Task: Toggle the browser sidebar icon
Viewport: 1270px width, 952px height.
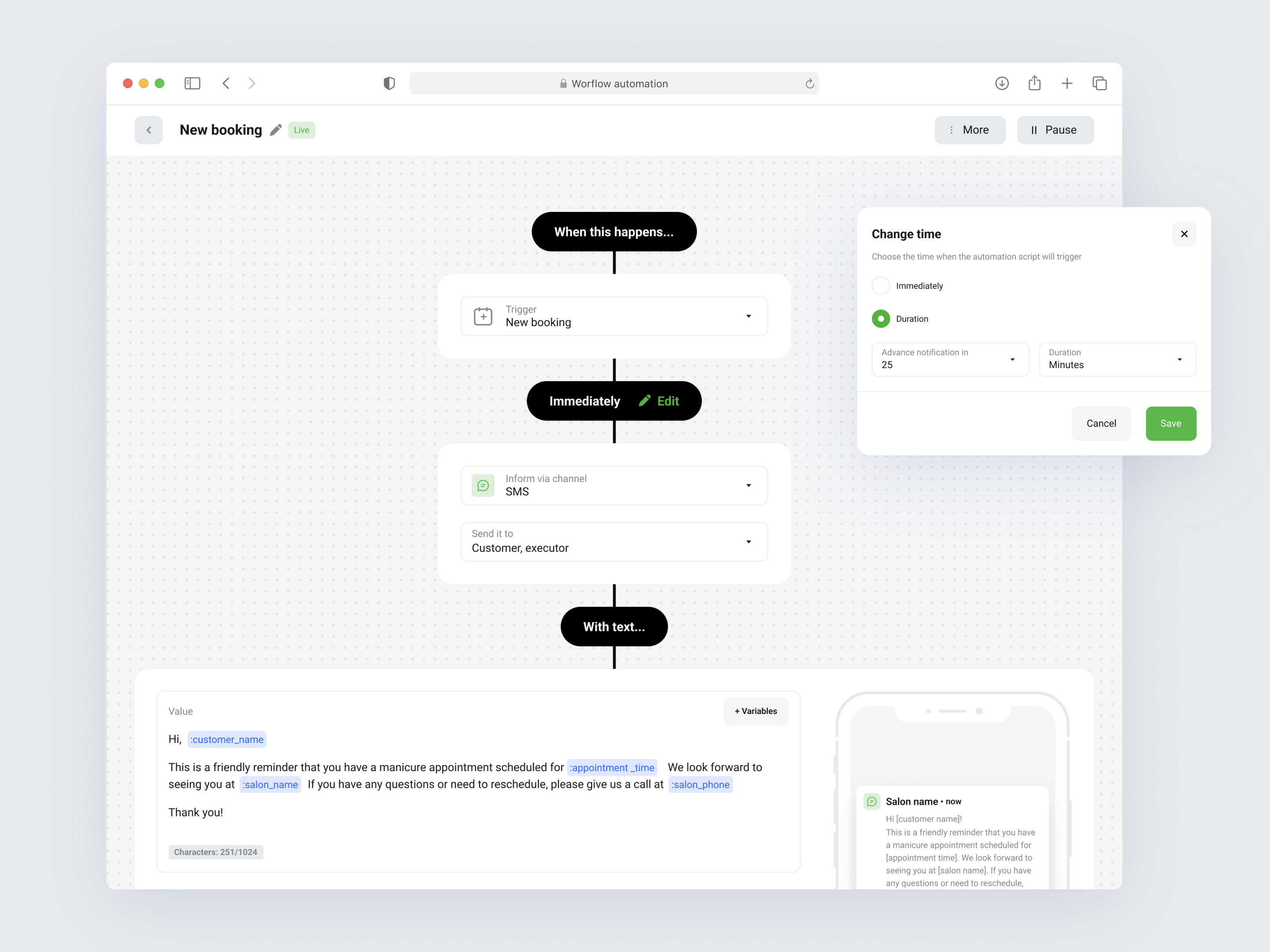Action: pyautogui.click(x=192, y=83)
